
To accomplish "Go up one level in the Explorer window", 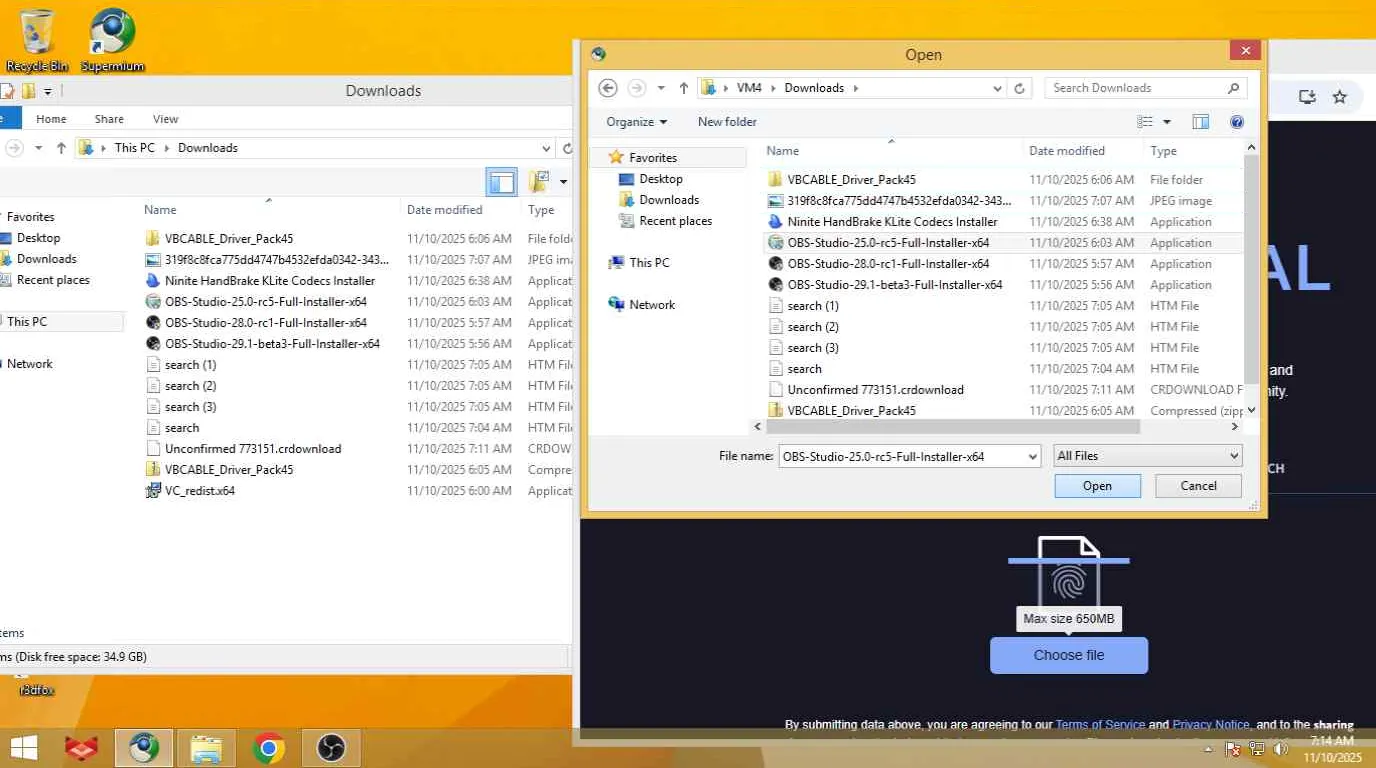I will [x=61, y=148].
